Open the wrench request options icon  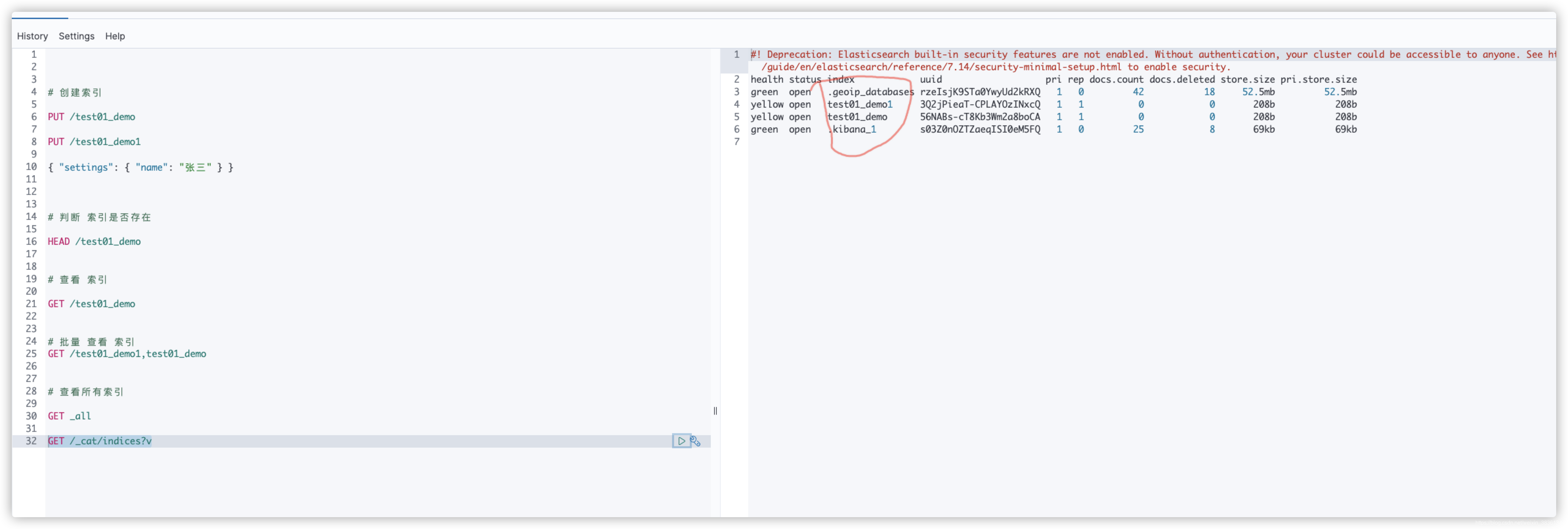[696, 441]
